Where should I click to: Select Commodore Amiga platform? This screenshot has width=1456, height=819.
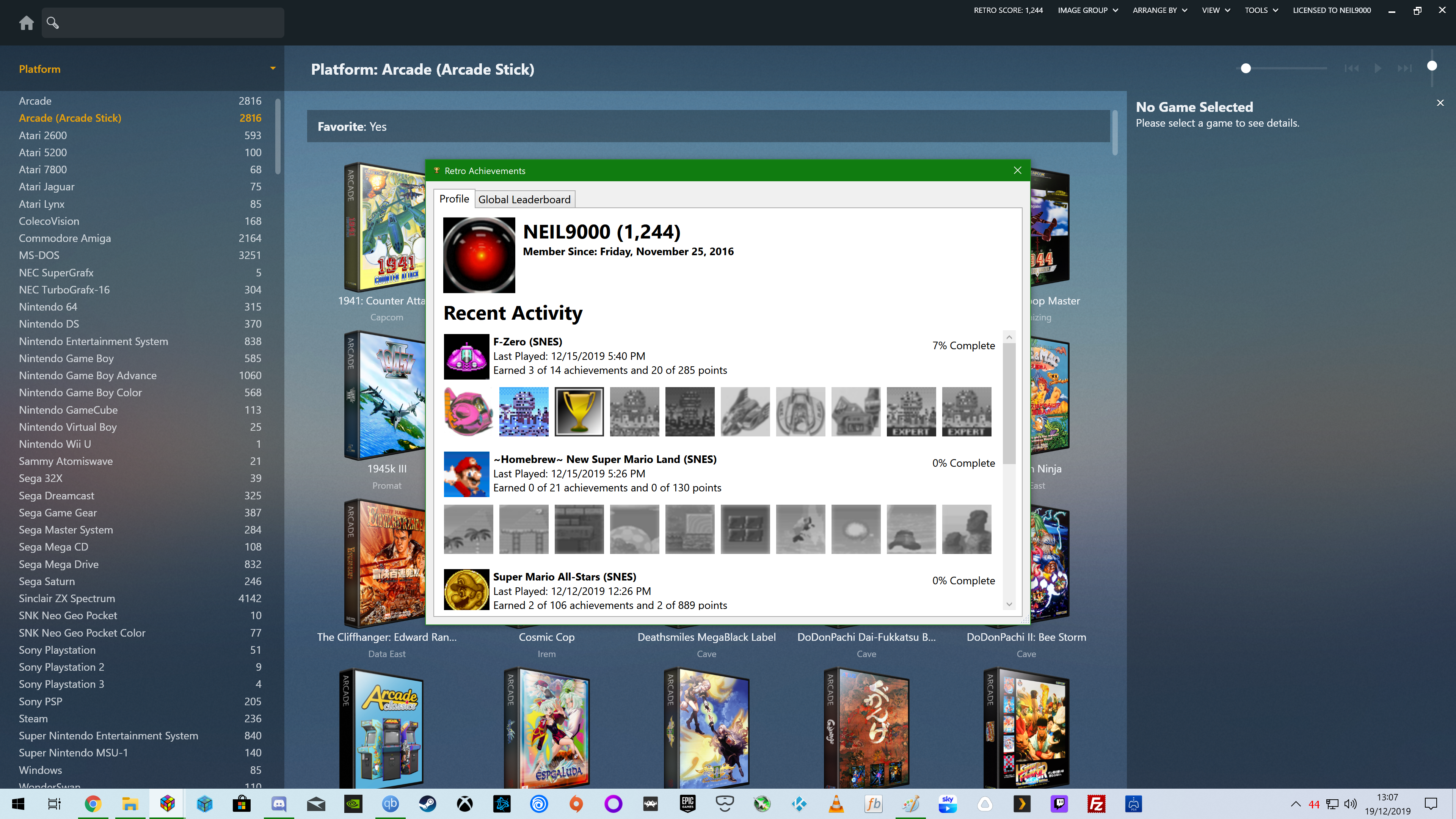click(x=140, y=238)
